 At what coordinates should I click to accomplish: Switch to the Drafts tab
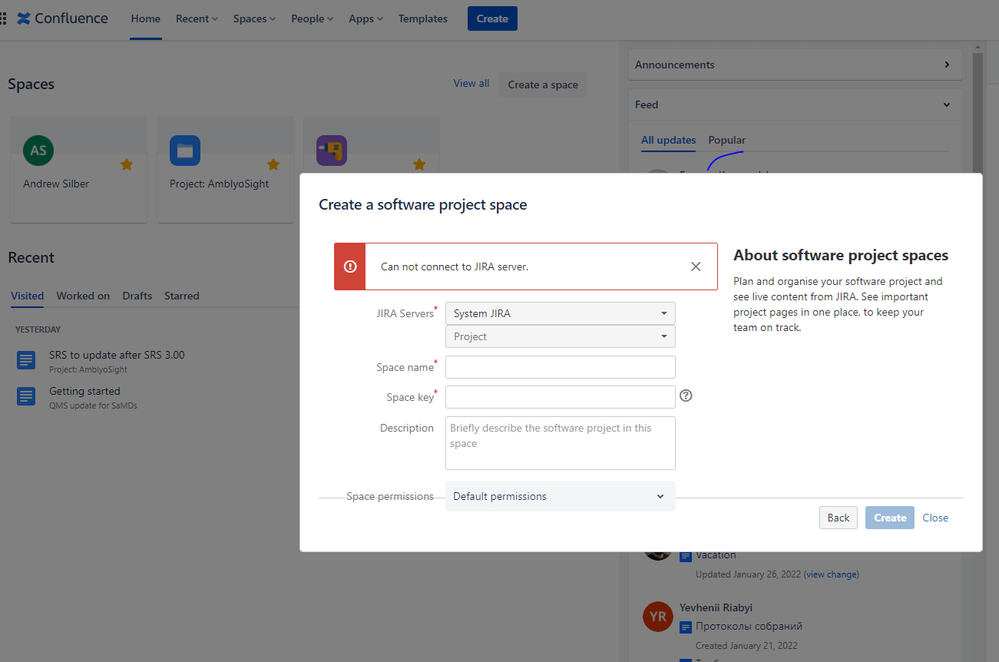pos(137,296)
